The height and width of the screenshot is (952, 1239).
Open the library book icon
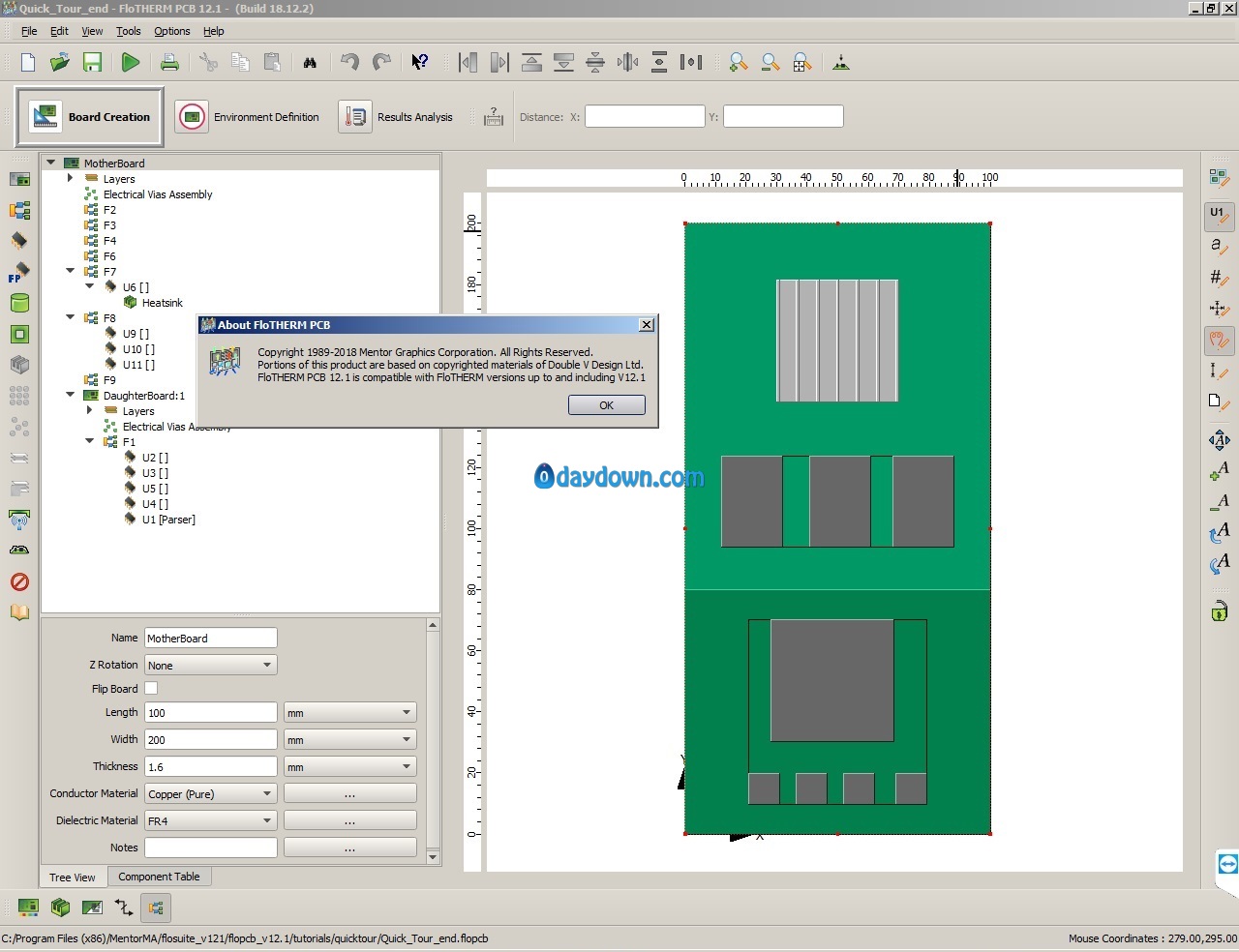19,612
